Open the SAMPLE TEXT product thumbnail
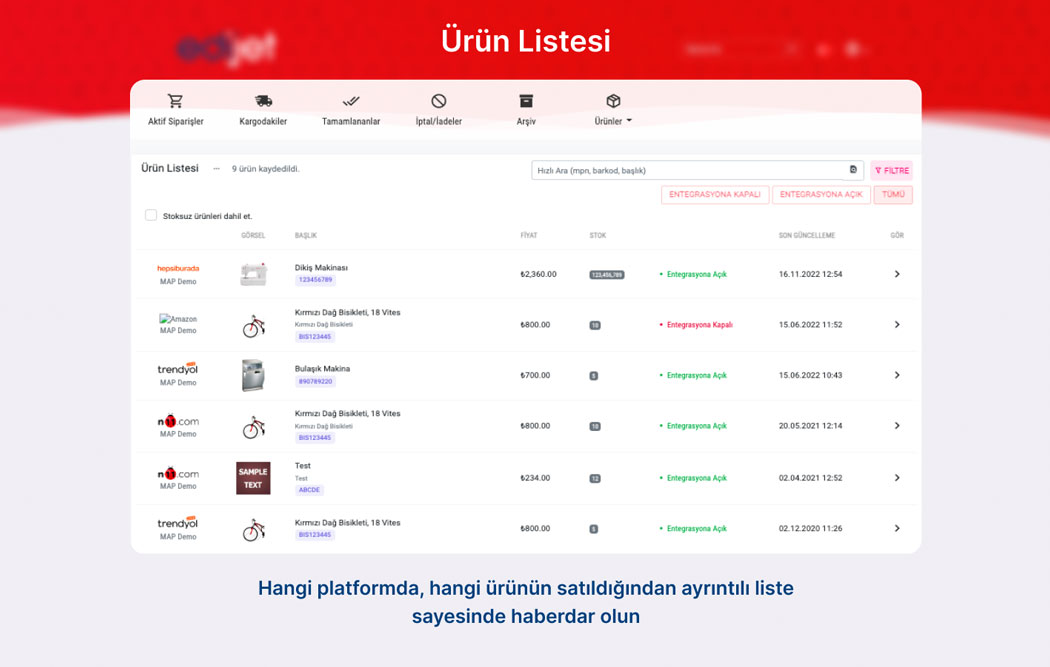The width and height of the screenshot is (1050, 667). coord(253,478)
